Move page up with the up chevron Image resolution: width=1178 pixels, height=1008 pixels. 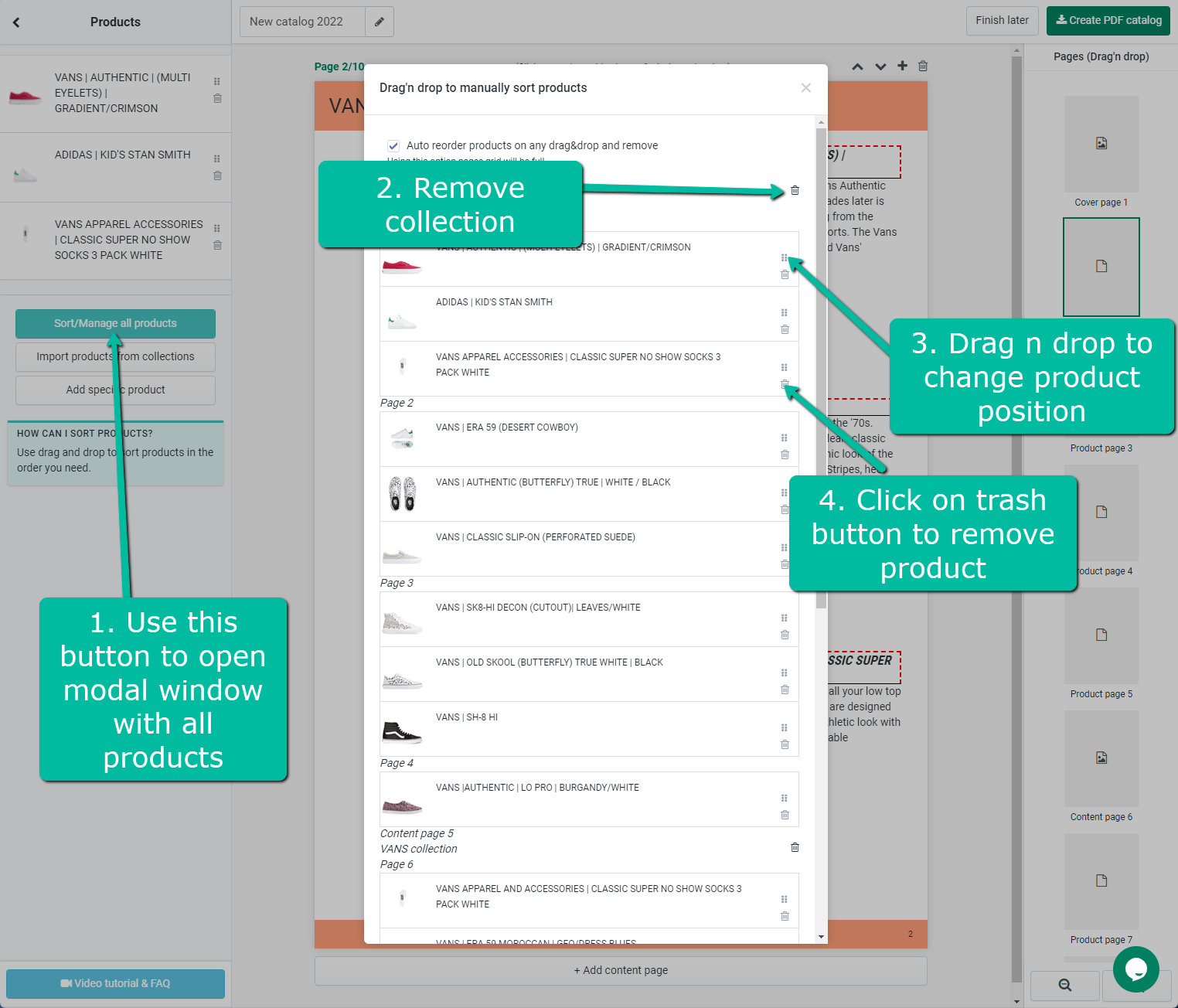857,66
